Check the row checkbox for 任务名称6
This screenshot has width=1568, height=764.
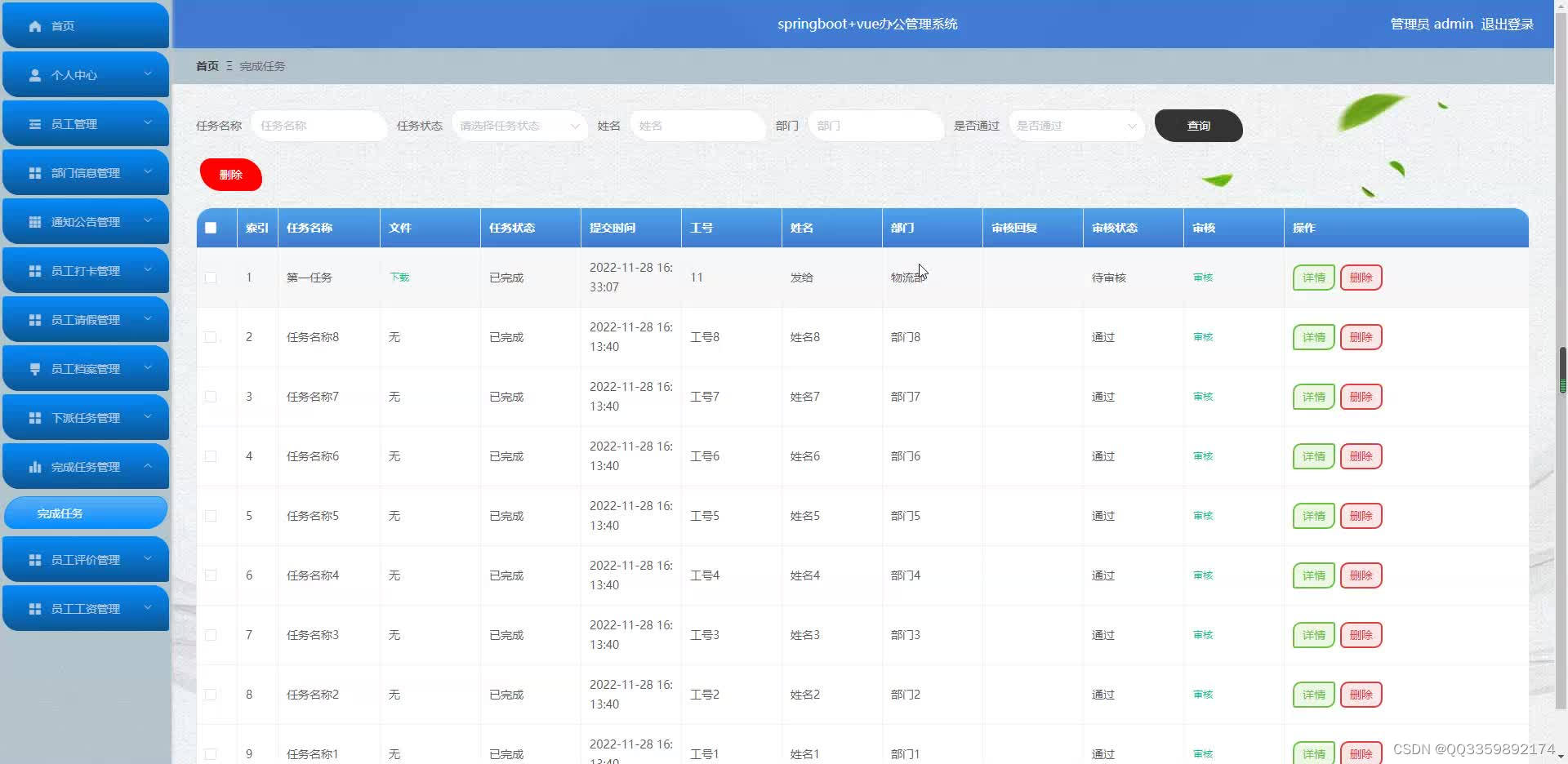(211, 456)
